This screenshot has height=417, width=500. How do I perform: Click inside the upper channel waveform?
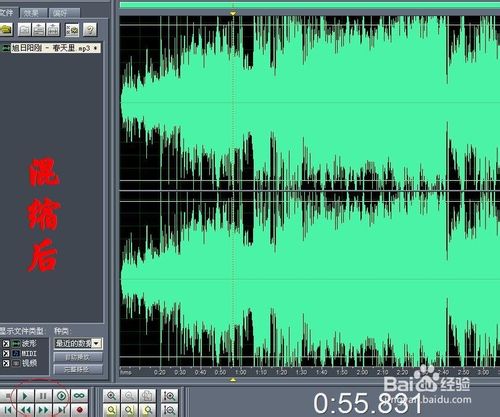(x=310, y=103)
